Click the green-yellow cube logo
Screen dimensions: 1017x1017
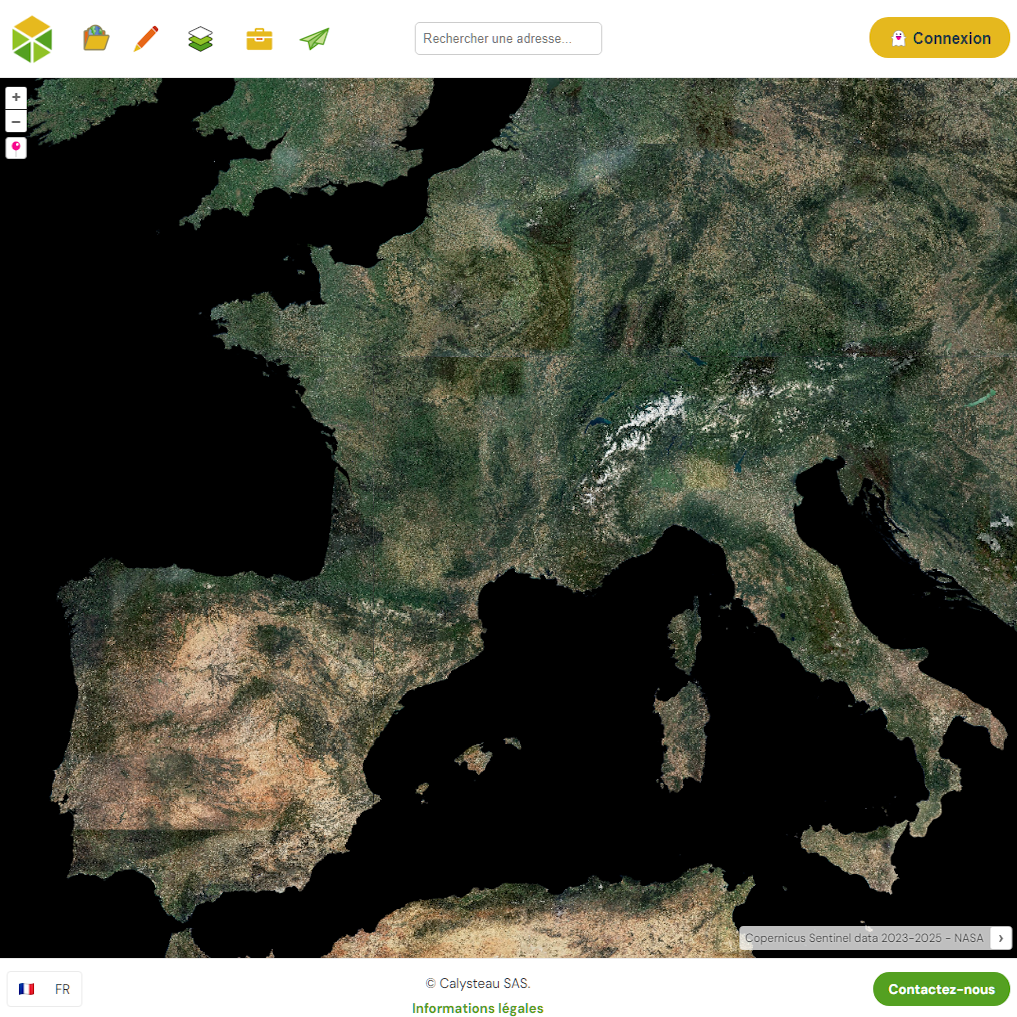pos(32,39)
